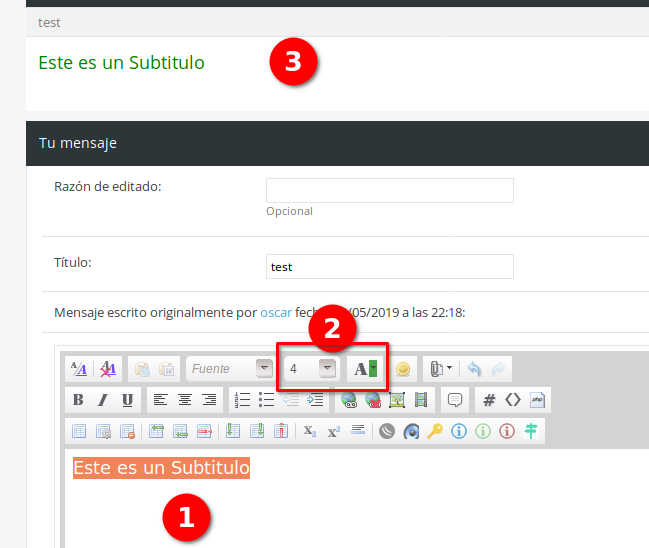This screenshot has height=548, width=649.
Task: Click the Razón de editado field
Action: [x=389, y=191]
